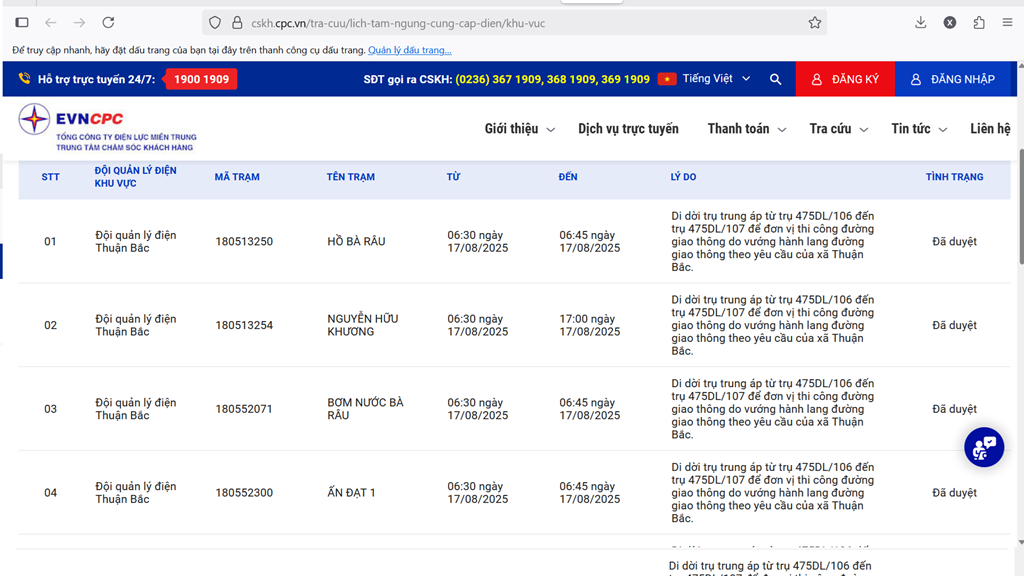Open the site search magnifier icon

(775, 79)
